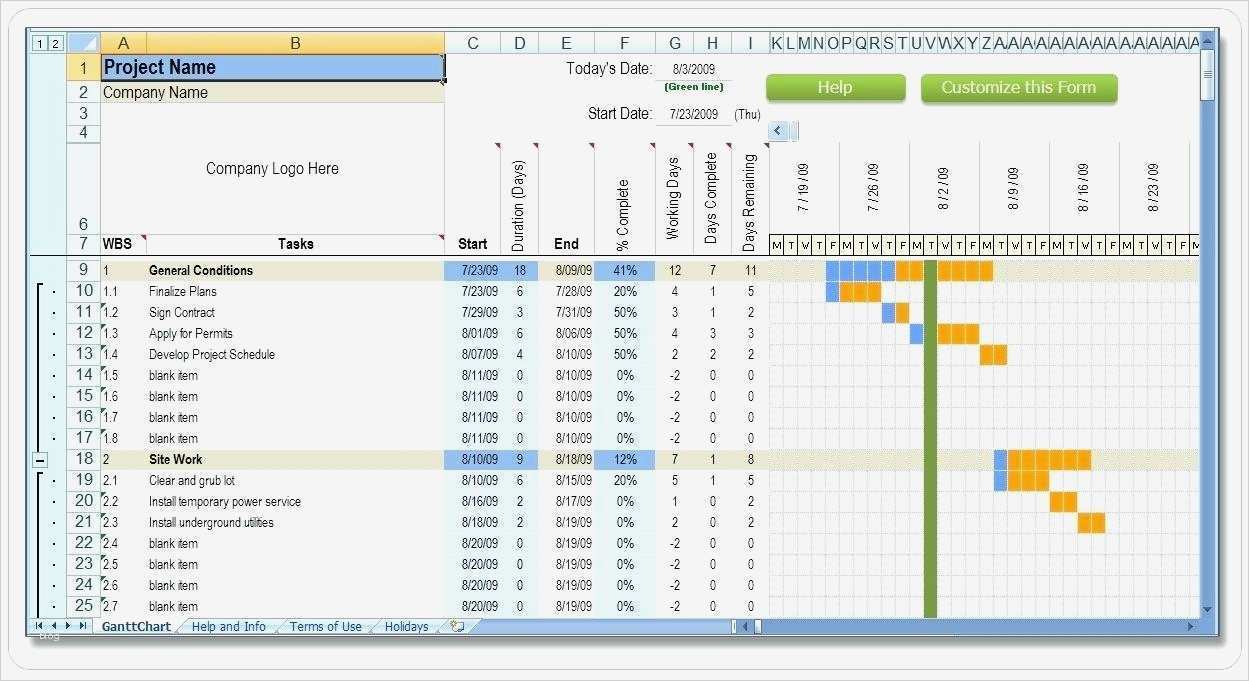Click the 41% complete cell

coord(625,270)
